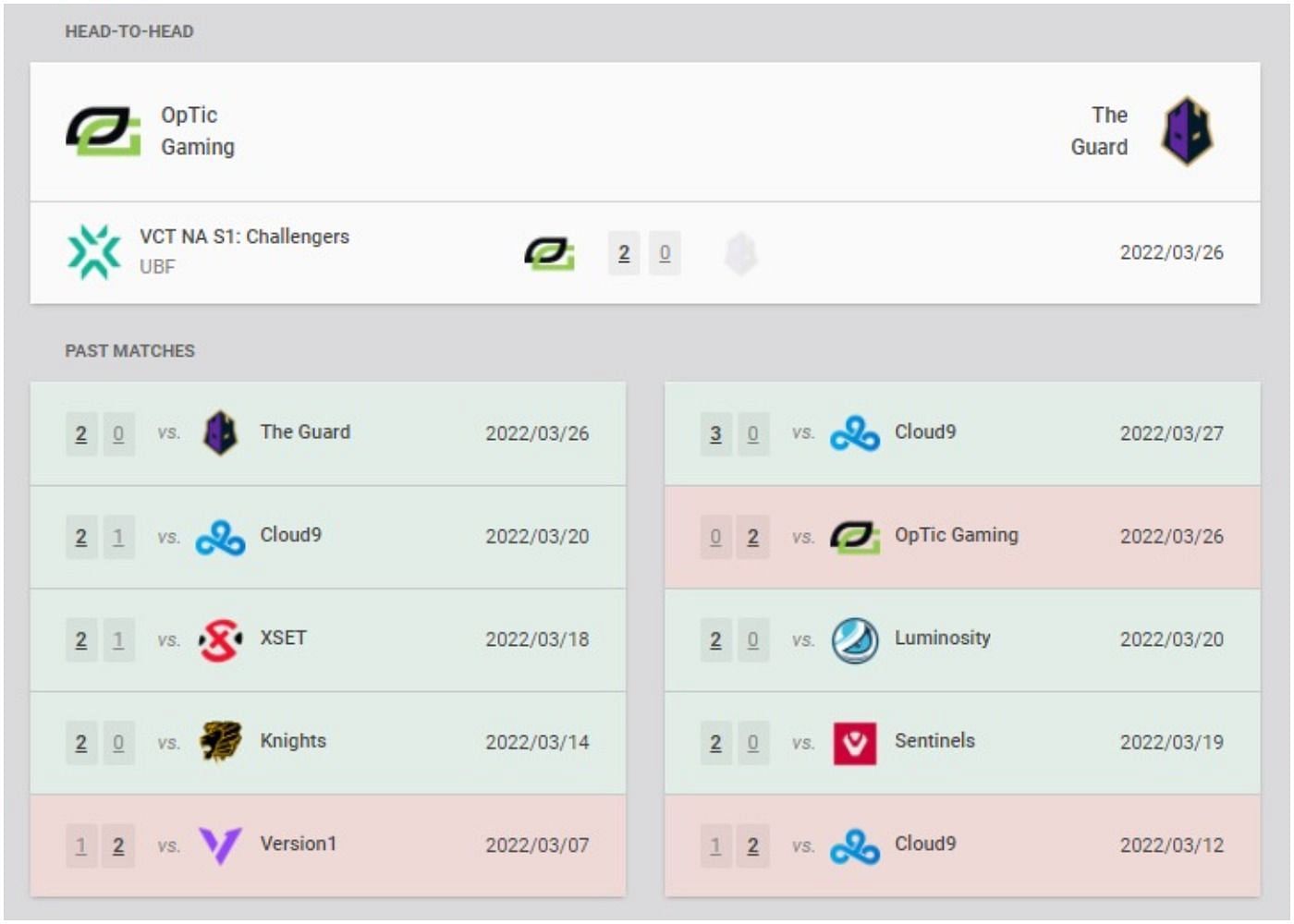1294x924 pixels.
Task: Click the date 2022/03/14
Action: click(537, 742)
